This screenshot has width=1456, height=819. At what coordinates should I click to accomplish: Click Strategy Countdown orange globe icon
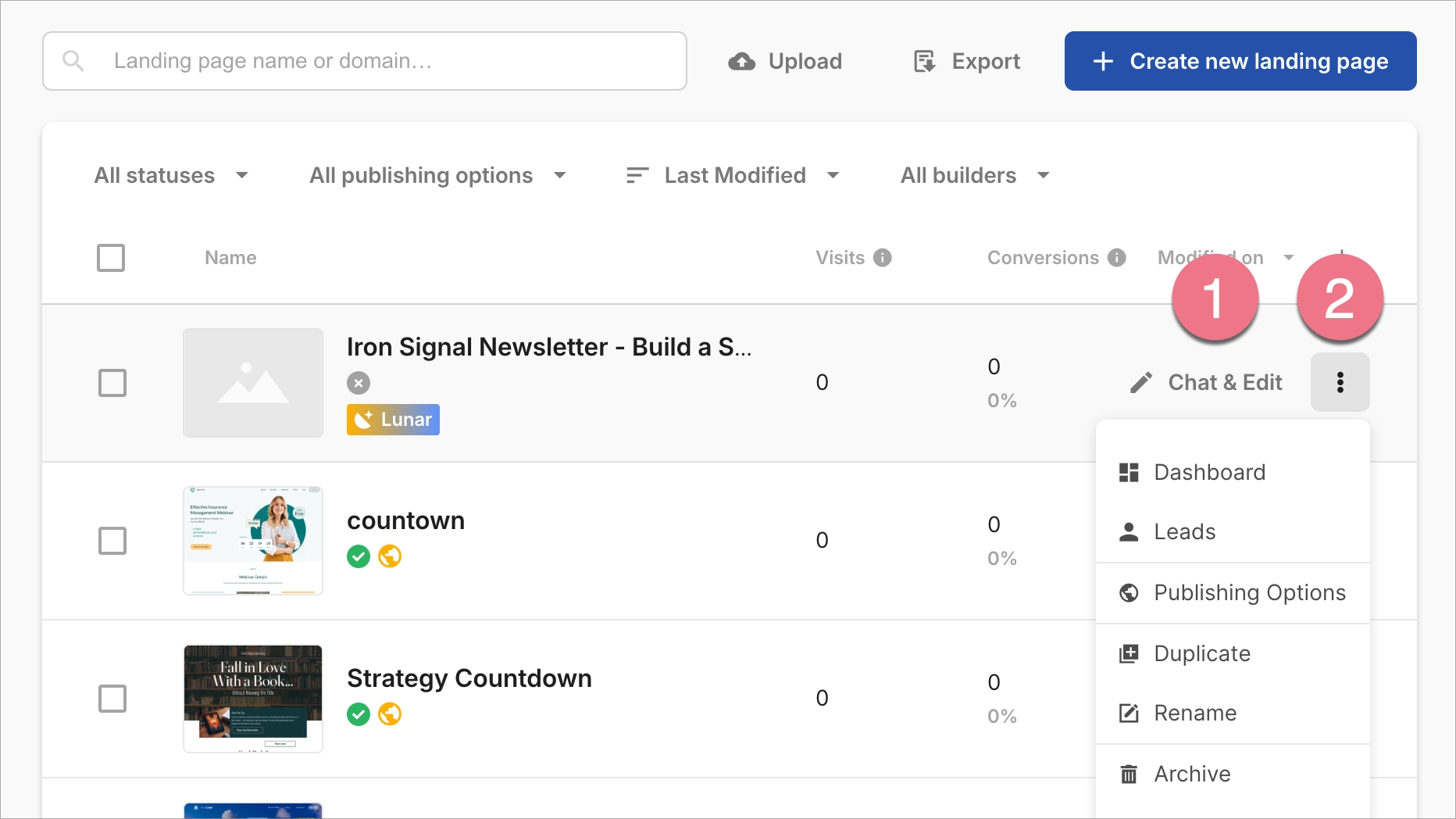[390, 714]
